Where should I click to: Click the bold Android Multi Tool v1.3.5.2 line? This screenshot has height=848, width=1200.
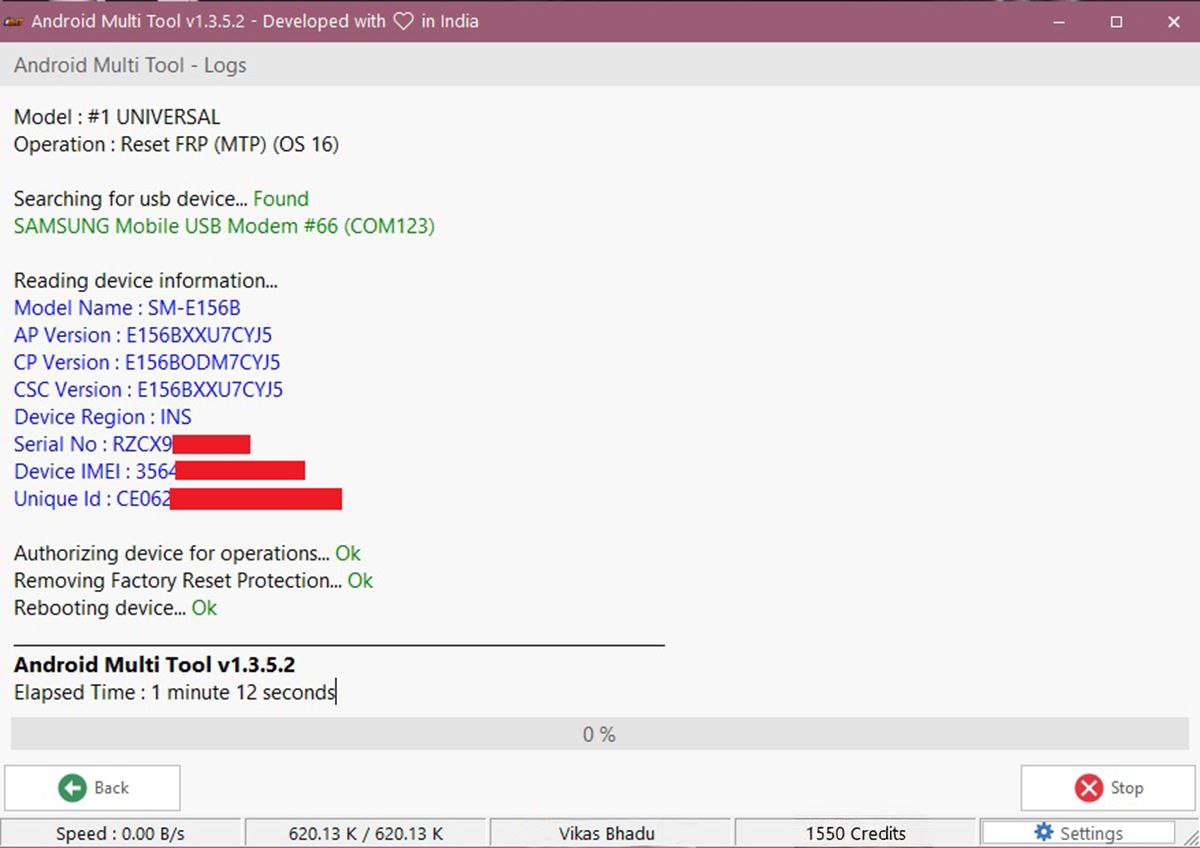point(154,665)
